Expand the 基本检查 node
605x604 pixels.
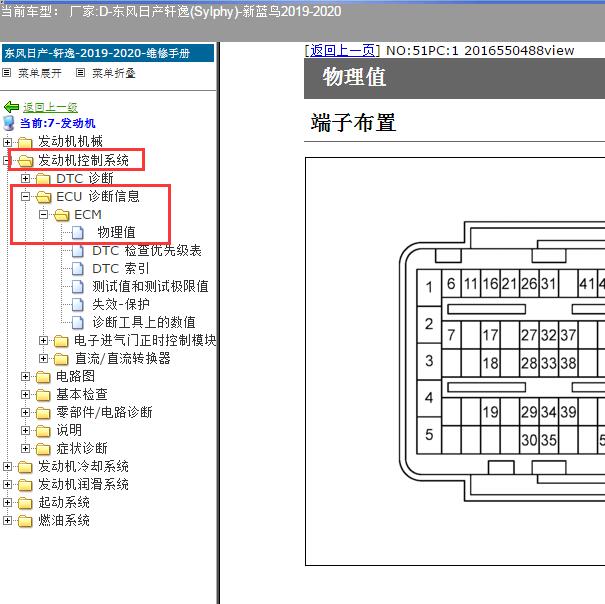tap(25, 395)
